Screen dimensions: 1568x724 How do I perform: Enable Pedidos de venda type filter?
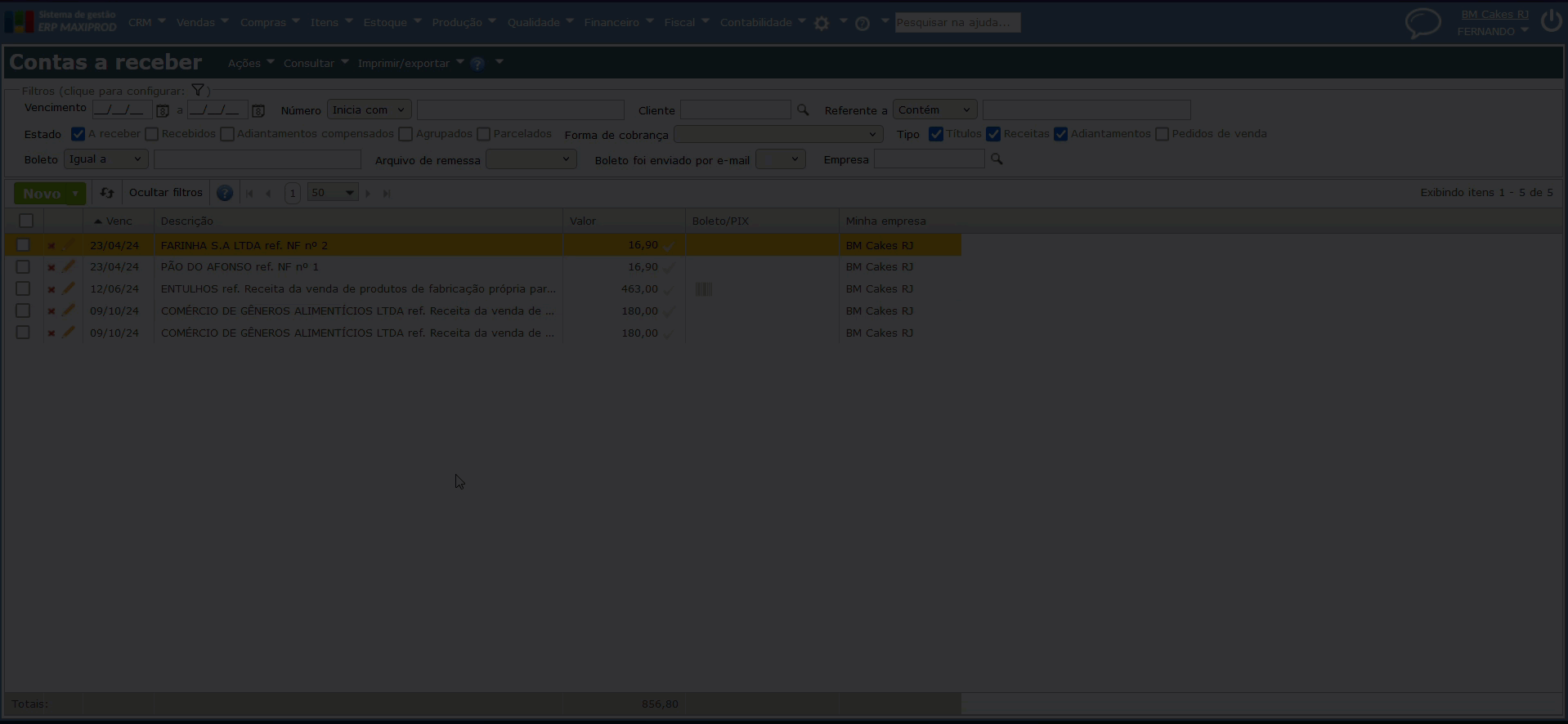coord(1163,134)
